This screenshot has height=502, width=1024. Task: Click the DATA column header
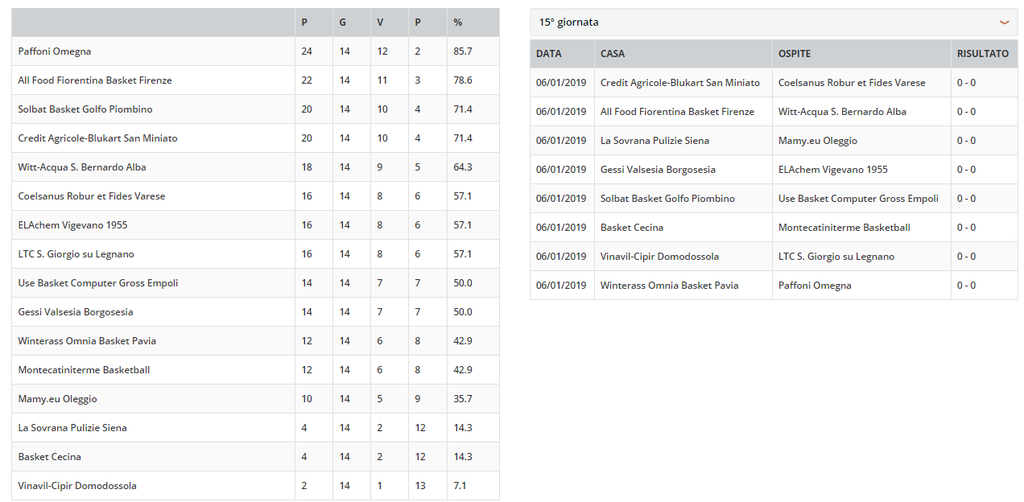click(x=549, y=54)
